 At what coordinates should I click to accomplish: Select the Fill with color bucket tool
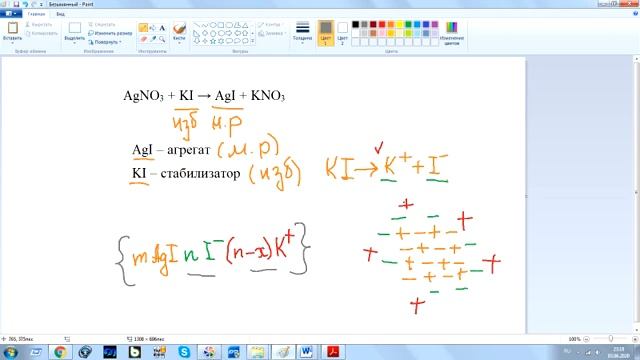(153, 28)
